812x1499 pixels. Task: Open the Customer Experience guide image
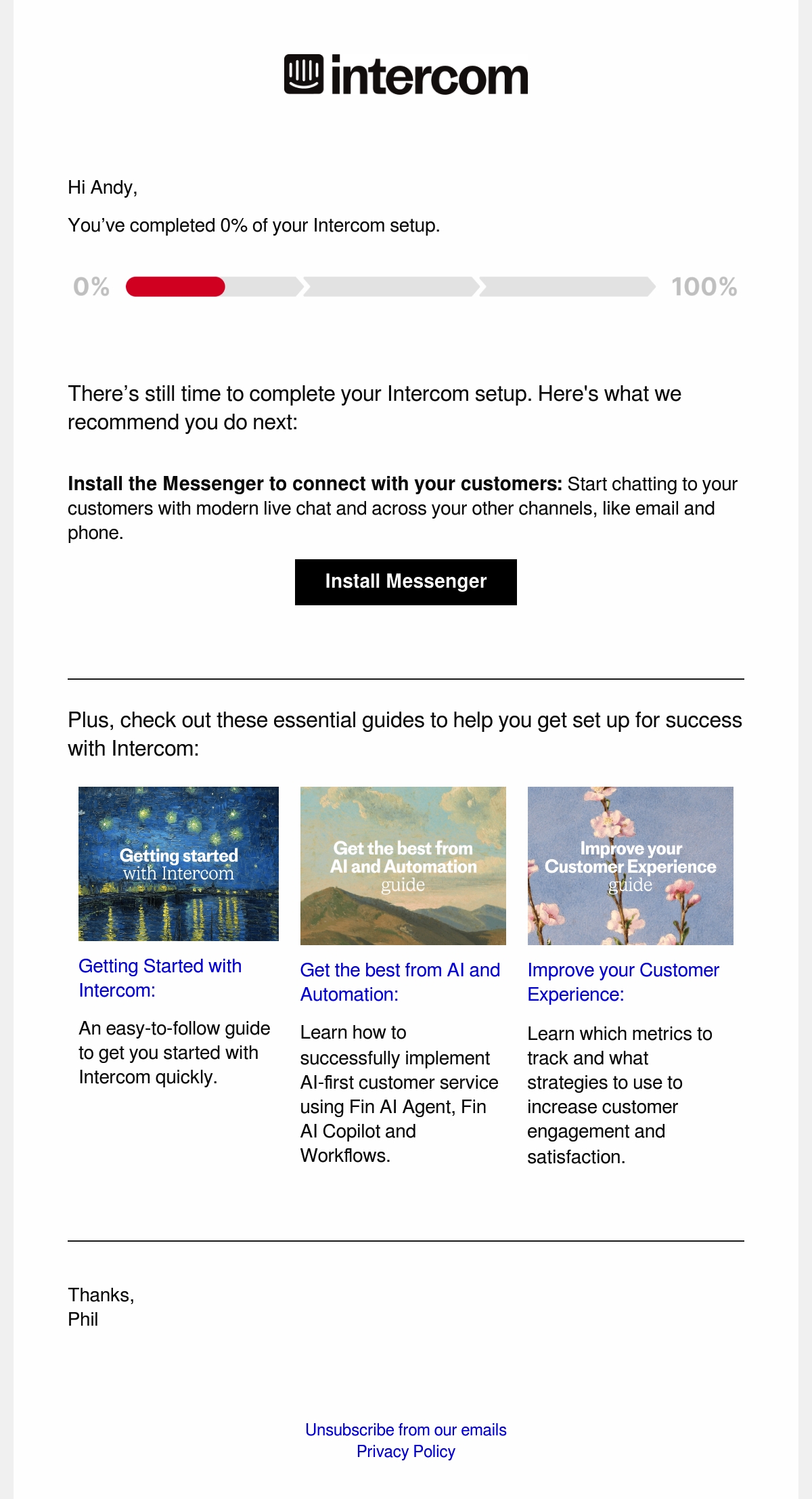click(x=630, y=865)
